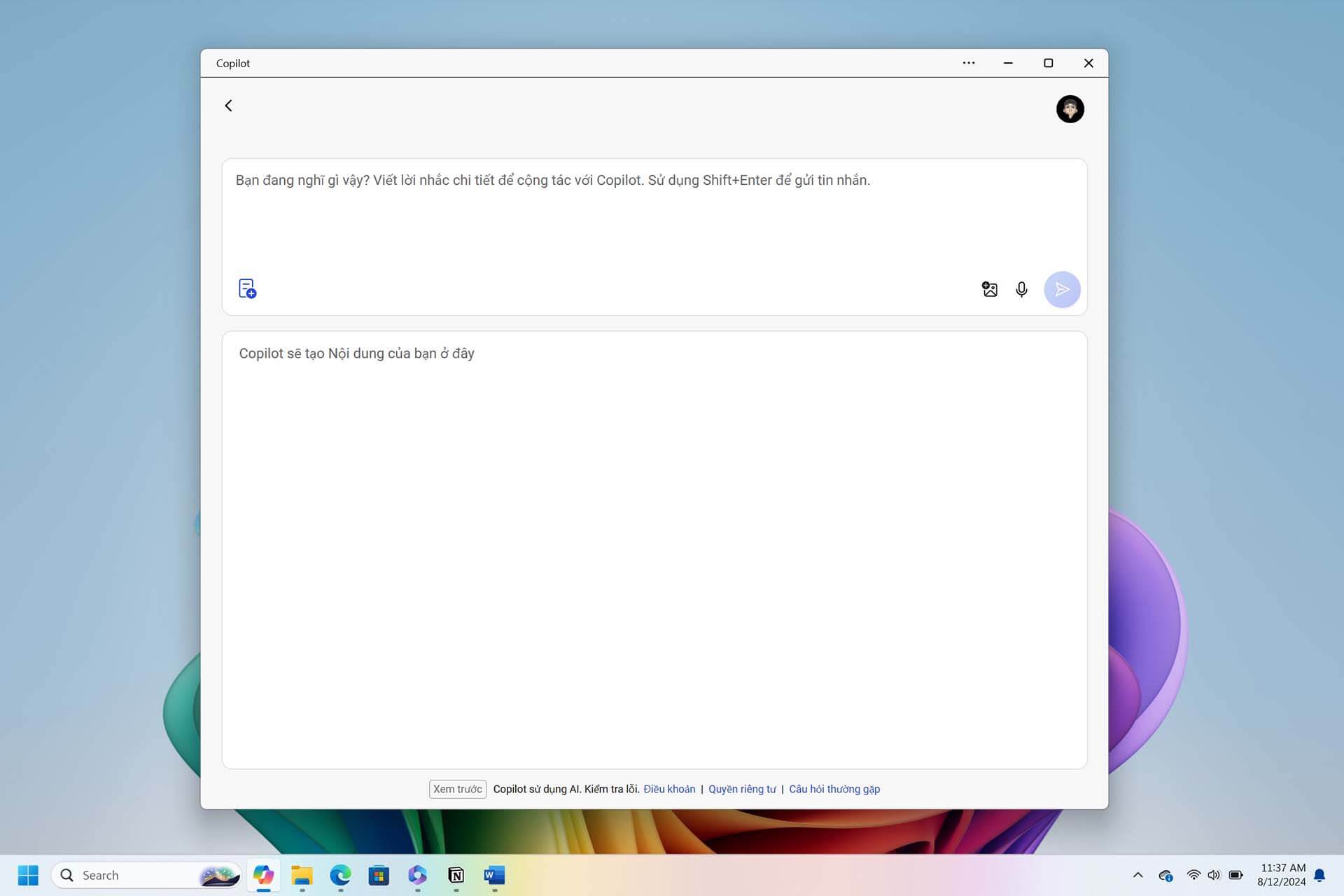
Task: Select the Copilot generated content area
Action: (654, 550)
